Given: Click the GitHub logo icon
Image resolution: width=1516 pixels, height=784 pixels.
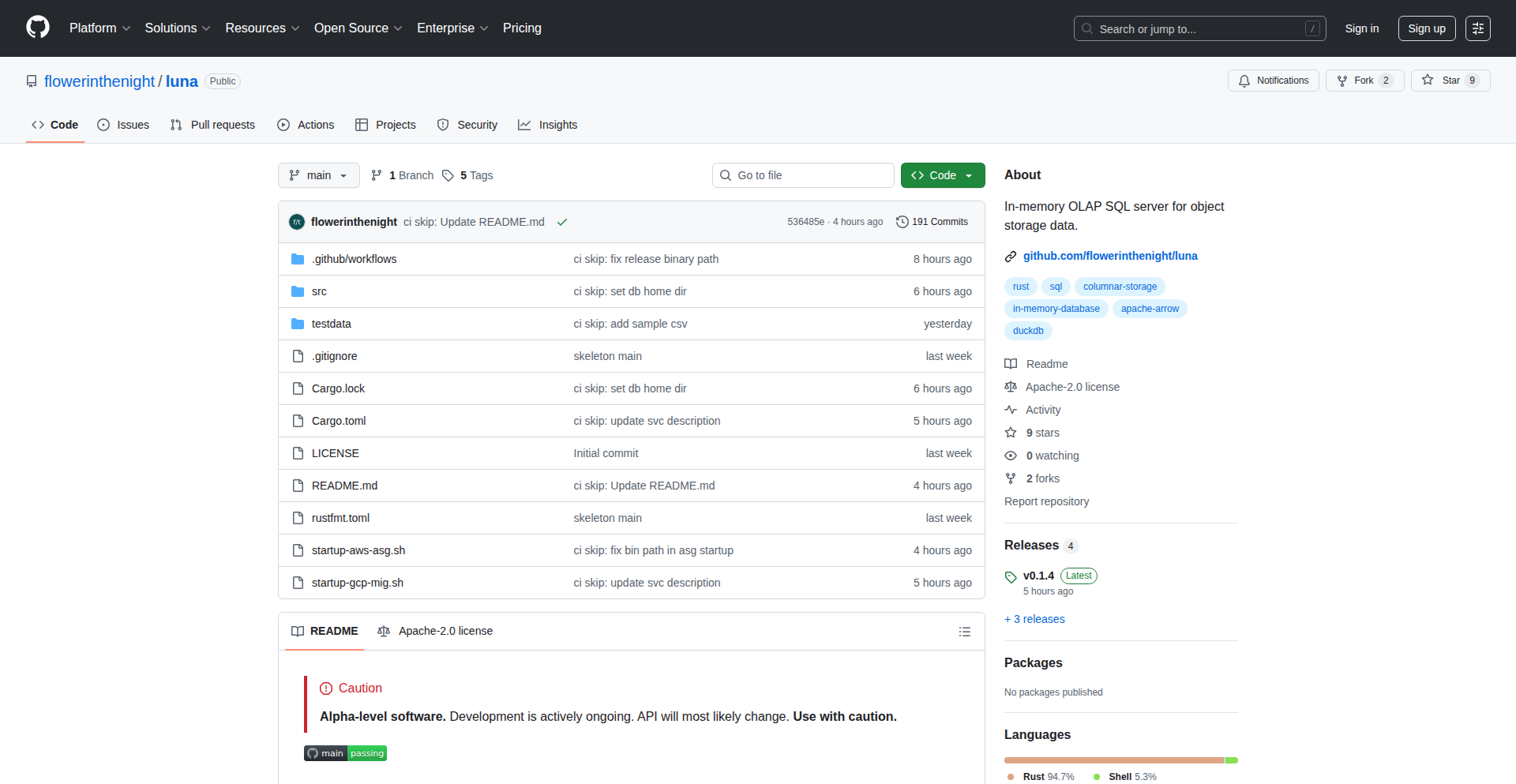Looking at the screenshot, I should point(38,28).
